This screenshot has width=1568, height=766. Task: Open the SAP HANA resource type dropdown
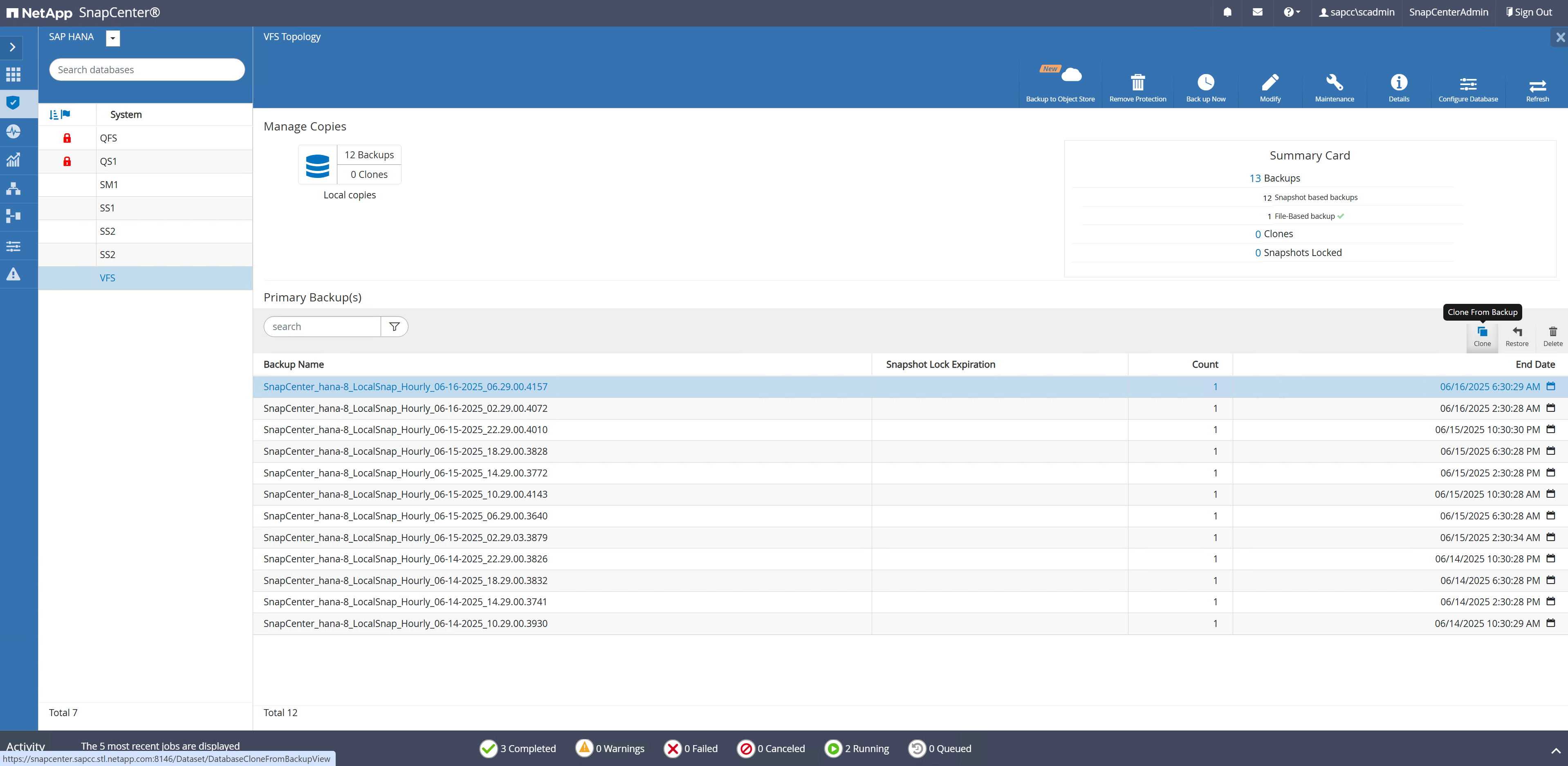tap(113, 38)
